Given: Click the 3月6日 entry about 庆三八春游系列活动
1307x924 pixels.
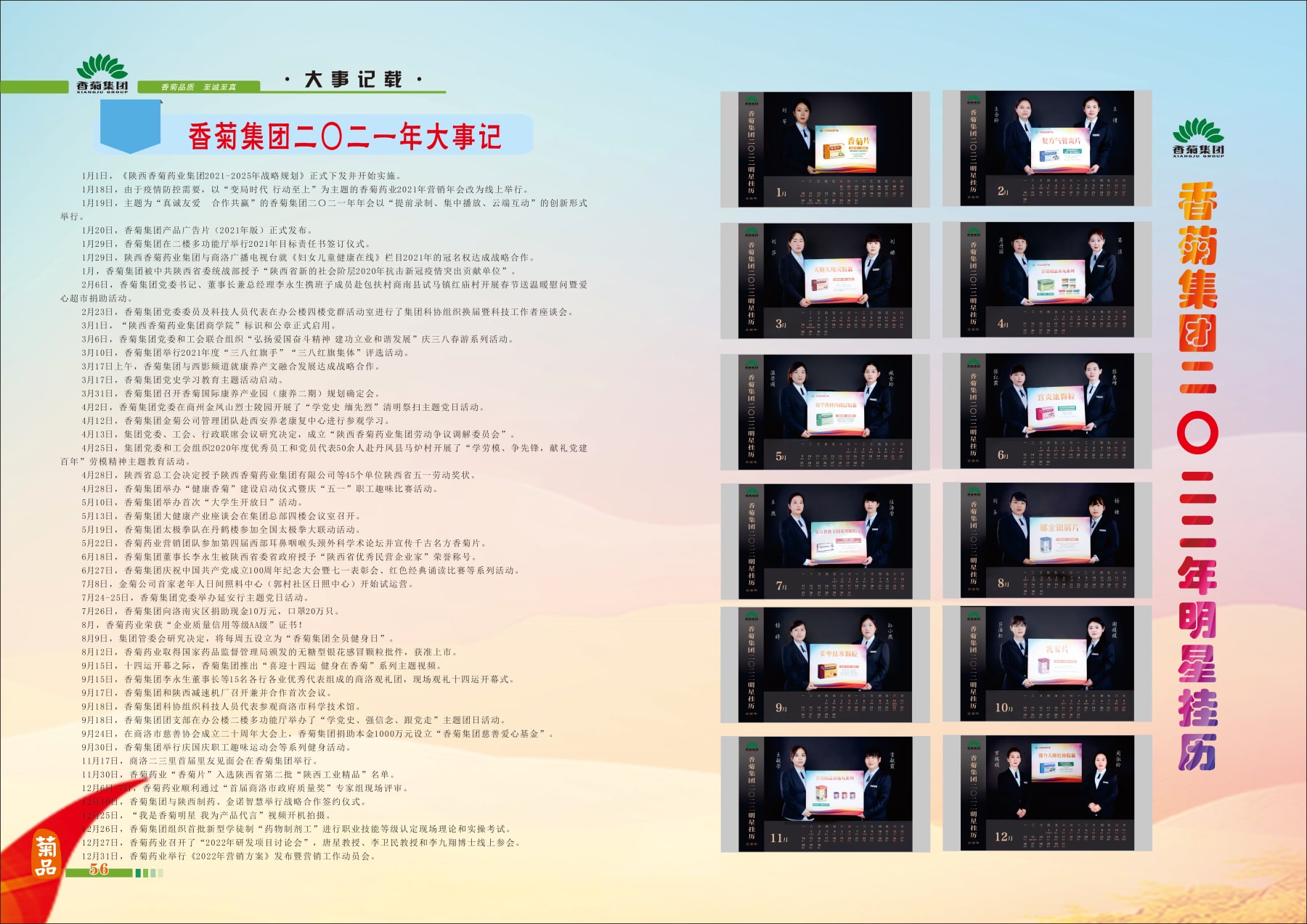Looking at the screenshot, I should [x=299, y=339].
